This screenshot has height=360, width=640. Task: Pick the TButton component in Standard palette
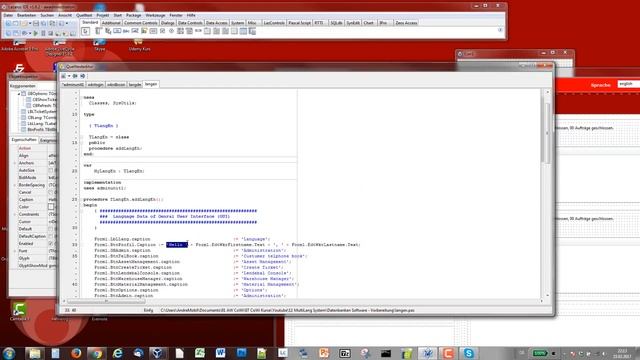(117, 31)
